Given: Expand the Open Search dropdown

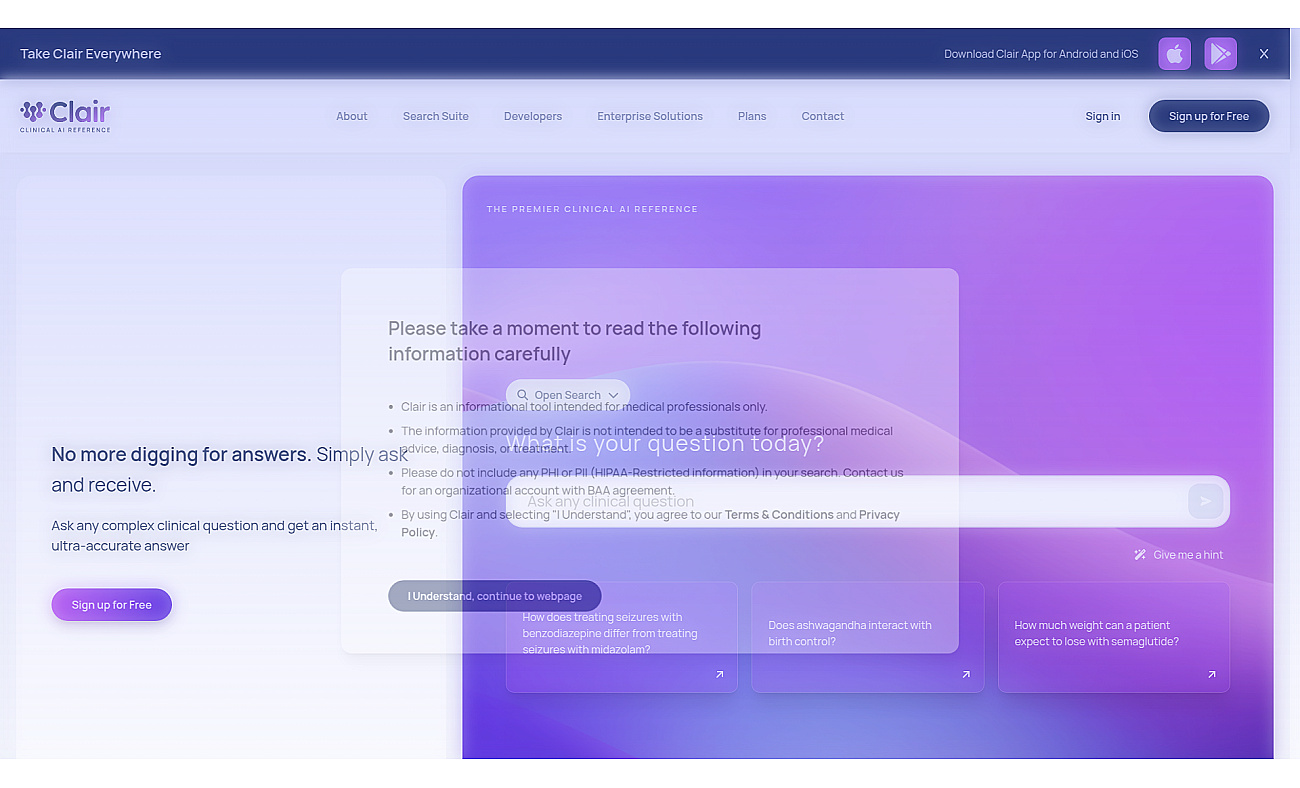Looking at the screenshot, I should 568,395.
